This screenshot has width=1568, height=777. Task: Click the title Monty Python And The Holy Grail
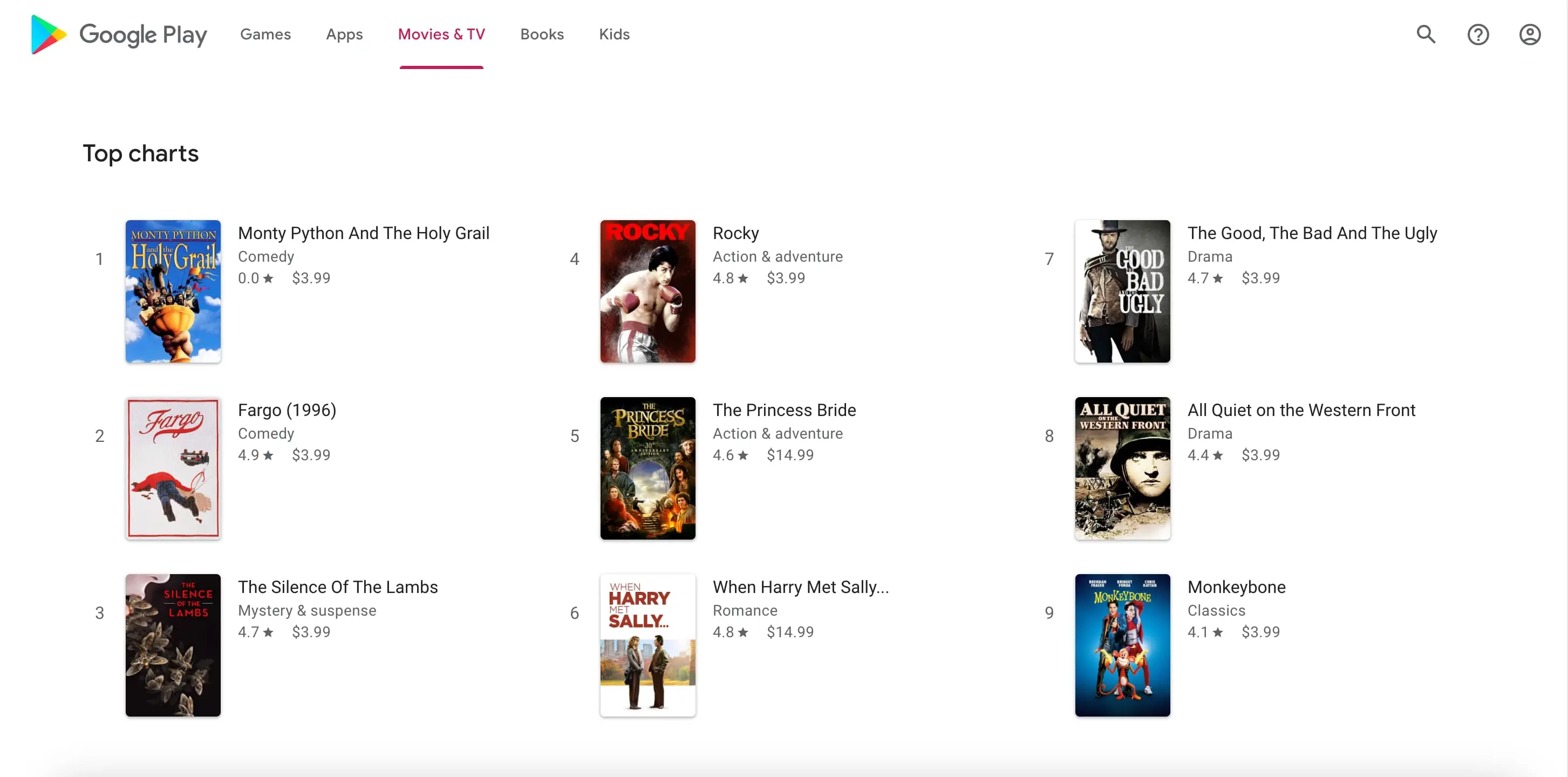tap(363, 233)
